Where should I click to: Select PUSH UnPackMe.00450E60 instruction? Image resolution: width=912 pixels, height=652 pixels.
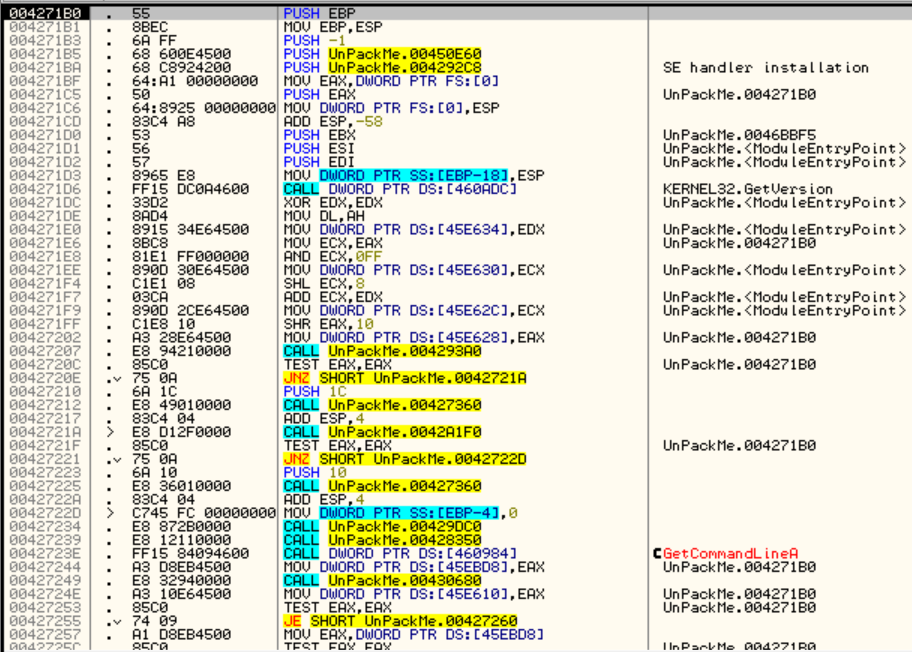pos(382,54)
